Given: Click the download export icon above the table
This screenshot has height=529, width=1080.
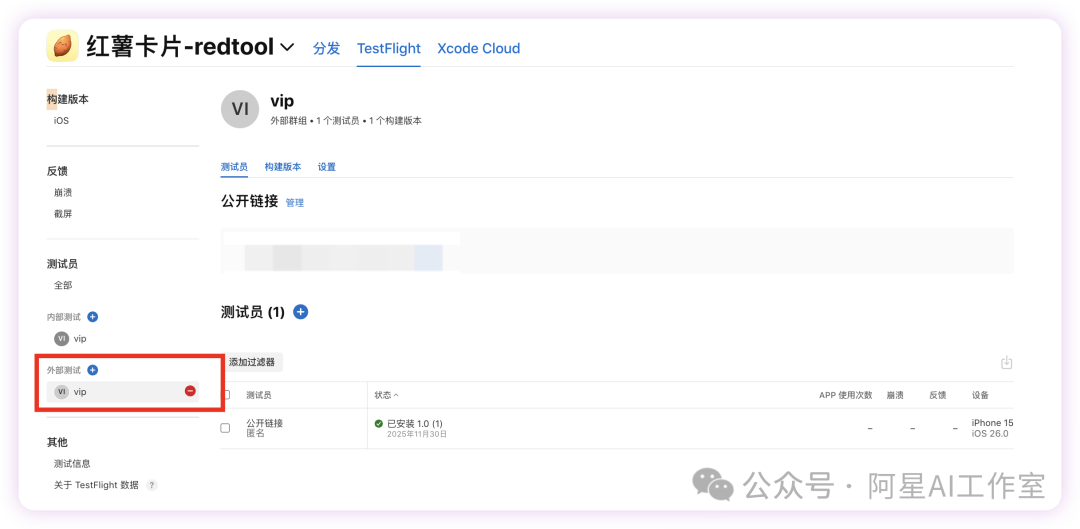Looking at the screenshot, I should pos(1006,362).
